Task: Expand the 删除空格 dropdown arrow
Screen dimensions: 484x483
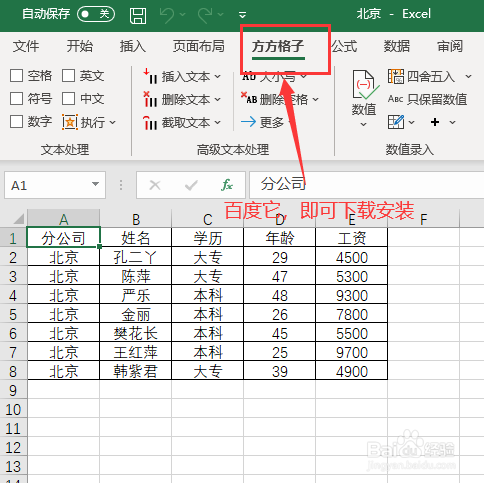Action: [316, 99]
